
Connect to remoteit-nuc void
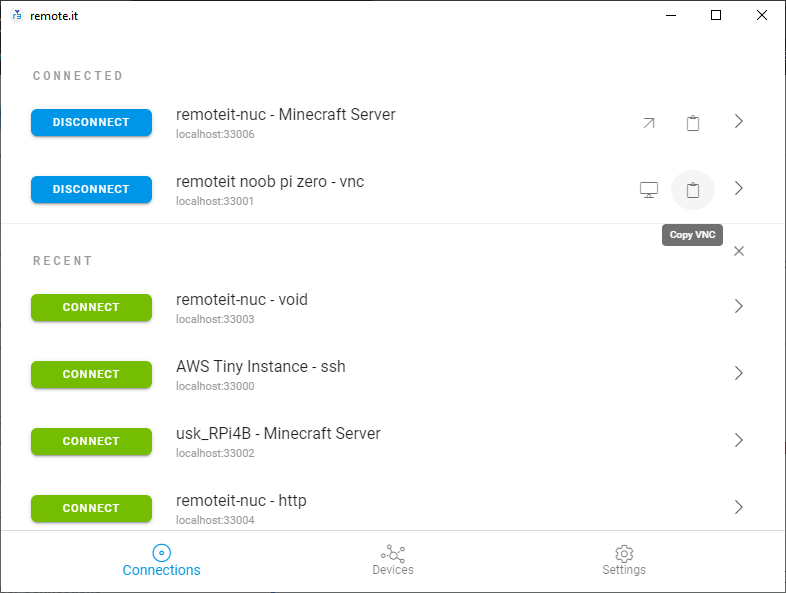[x=91, y=307]
